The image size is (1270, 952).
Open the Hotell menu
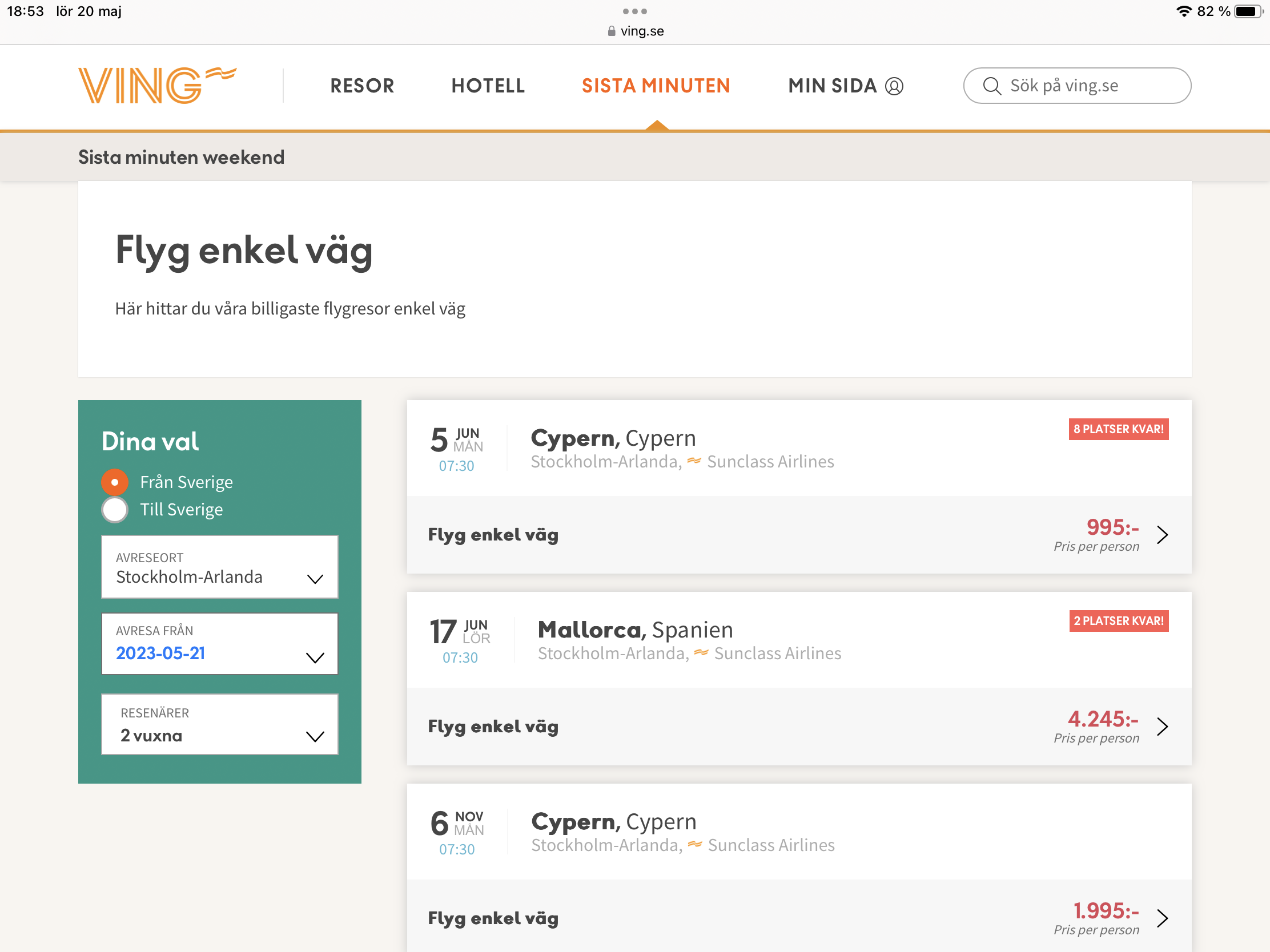click(488, 86)
